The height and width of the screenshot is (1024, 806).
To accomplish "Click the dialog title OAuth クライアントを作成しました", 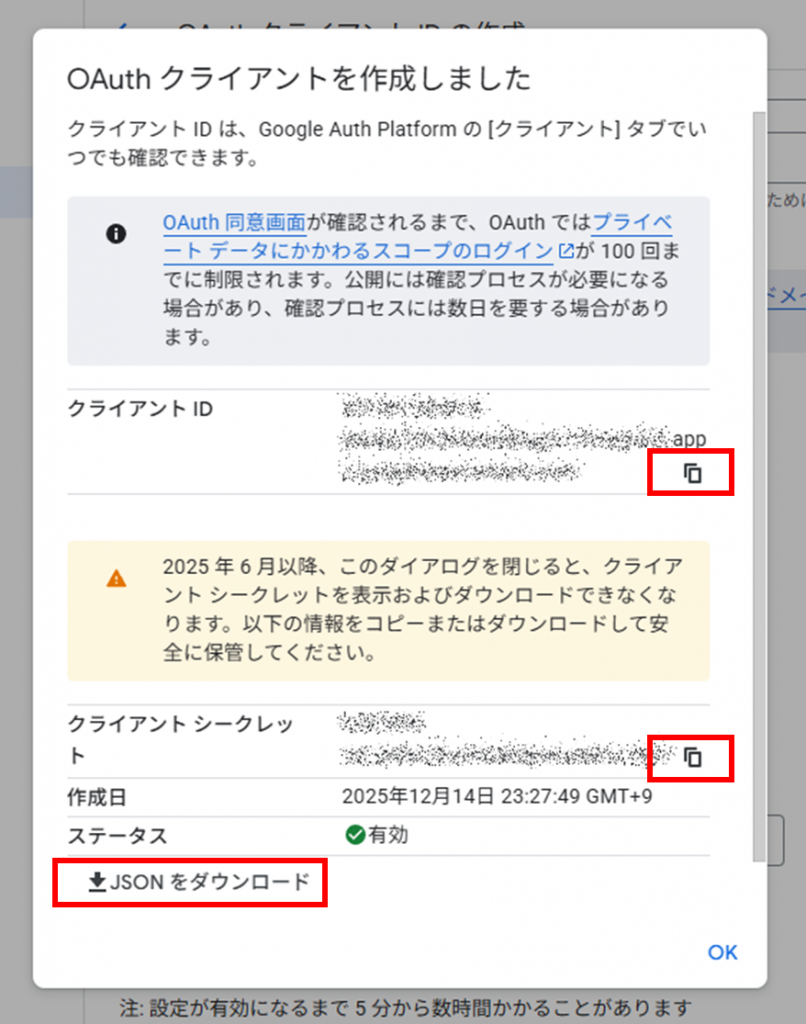I will pos(298,79).
